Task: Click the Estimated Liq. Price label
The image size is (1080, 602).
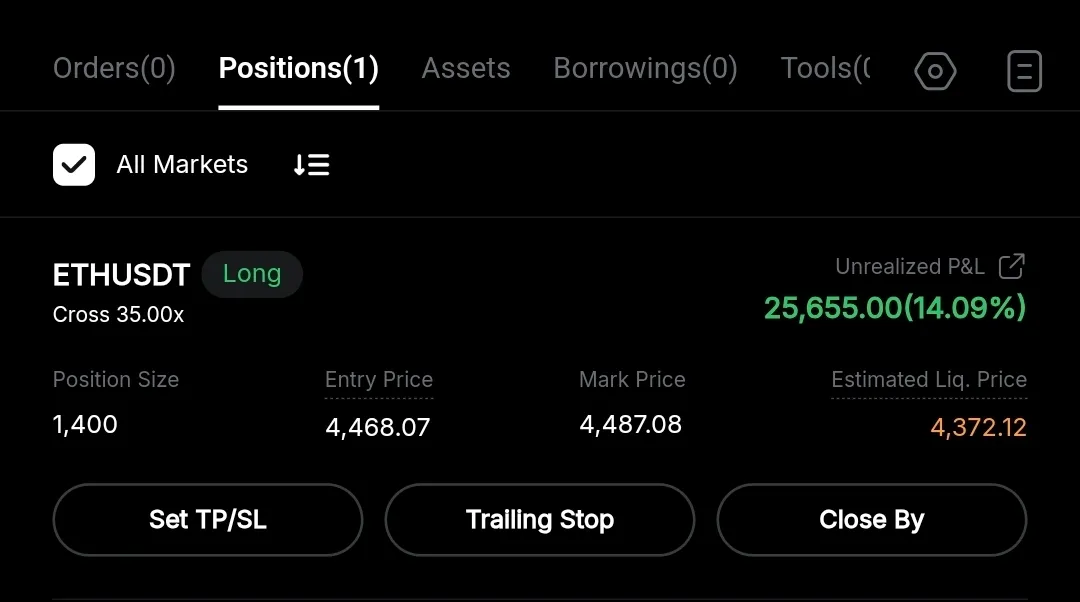Action: tap(929, 380)
